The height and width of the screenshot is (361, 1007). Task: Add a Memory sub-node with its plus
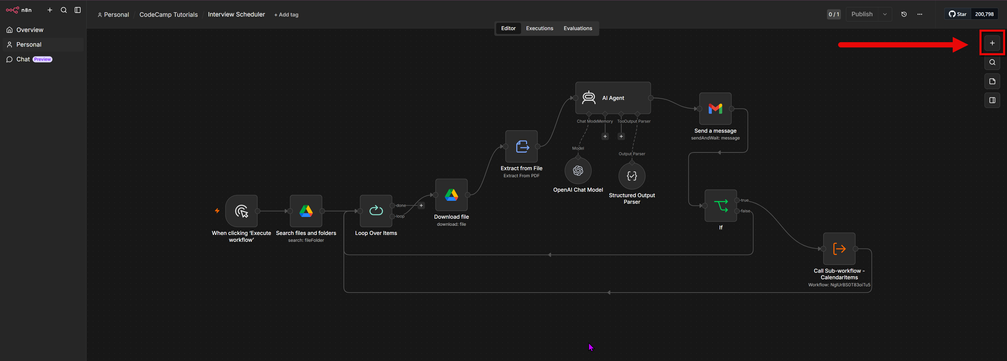pos(605,136)
